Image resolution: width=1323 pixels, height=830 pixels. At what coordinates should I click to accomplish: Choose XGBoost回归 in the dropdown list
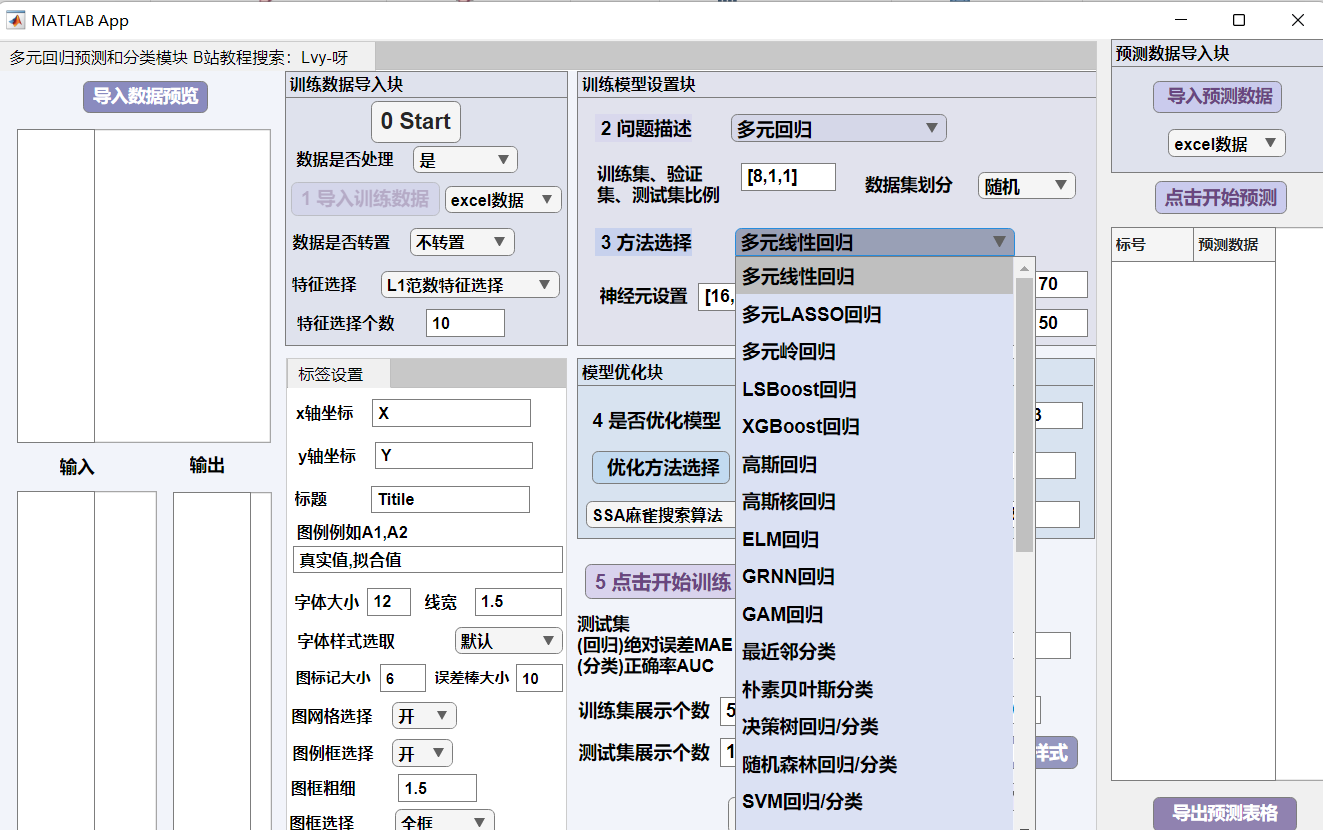800,427
